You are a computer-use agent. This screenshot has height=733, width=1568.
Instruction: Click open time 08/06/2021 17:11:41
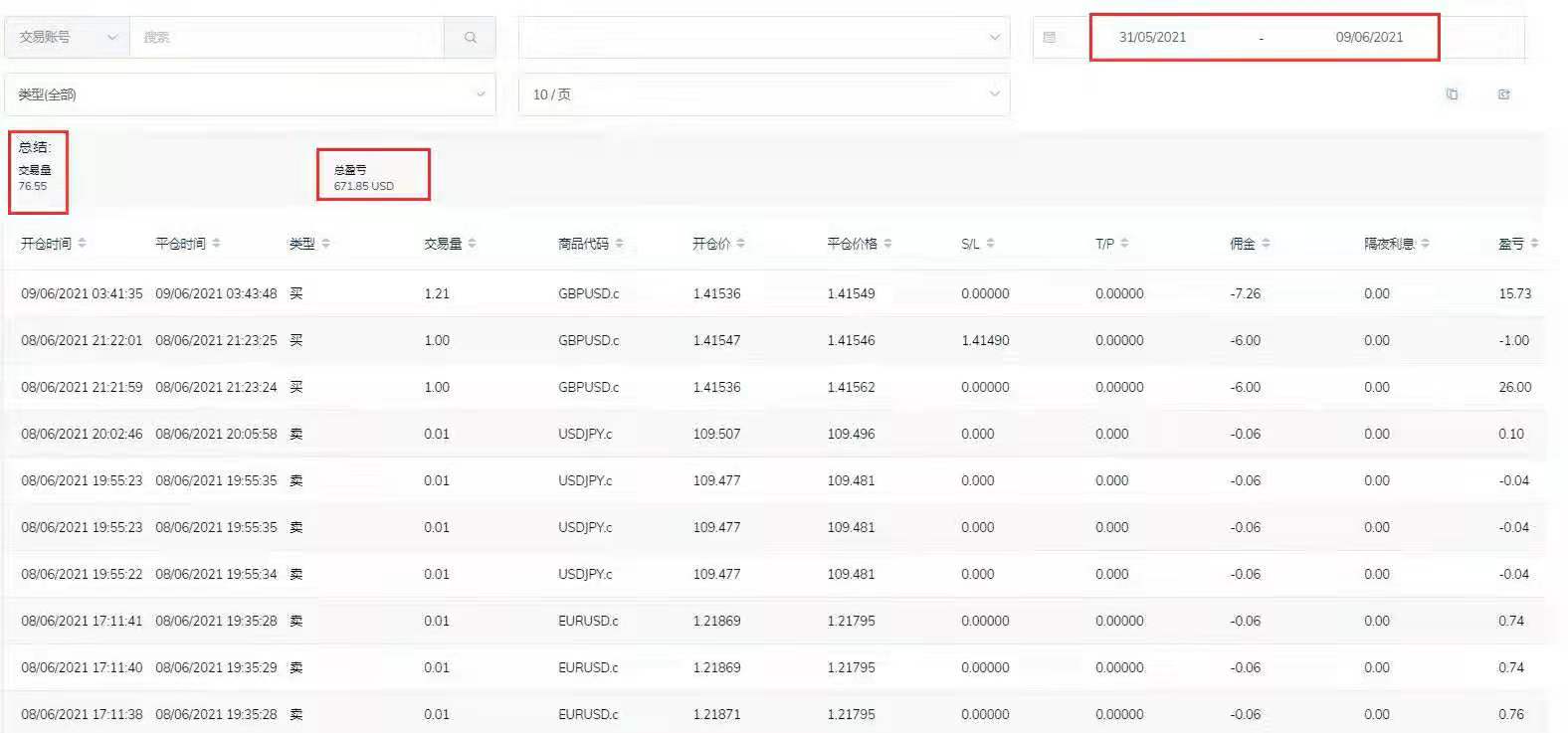click(82, 622)
